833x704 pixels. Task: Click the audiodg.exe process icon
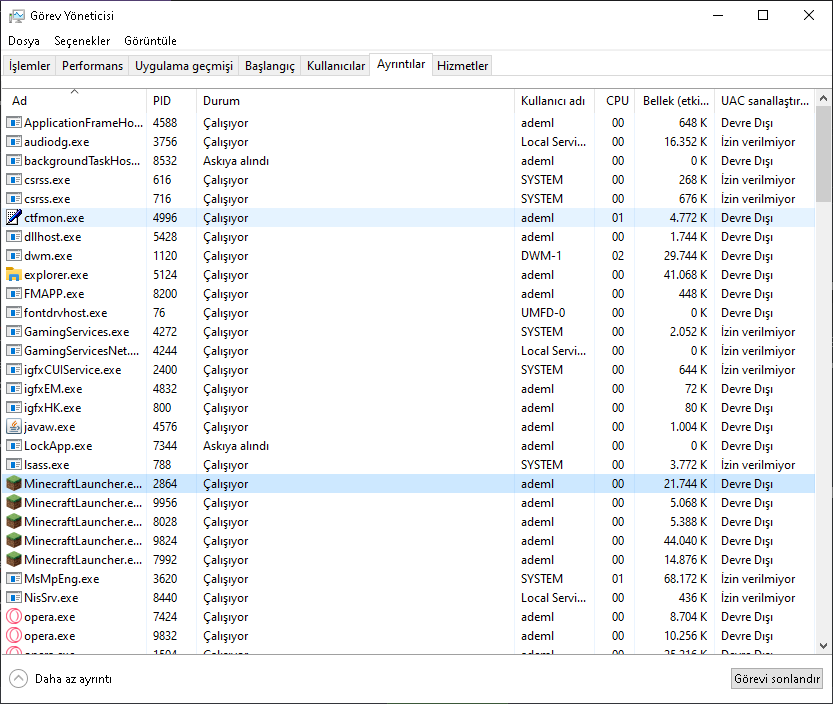click(x=14, y=142)
